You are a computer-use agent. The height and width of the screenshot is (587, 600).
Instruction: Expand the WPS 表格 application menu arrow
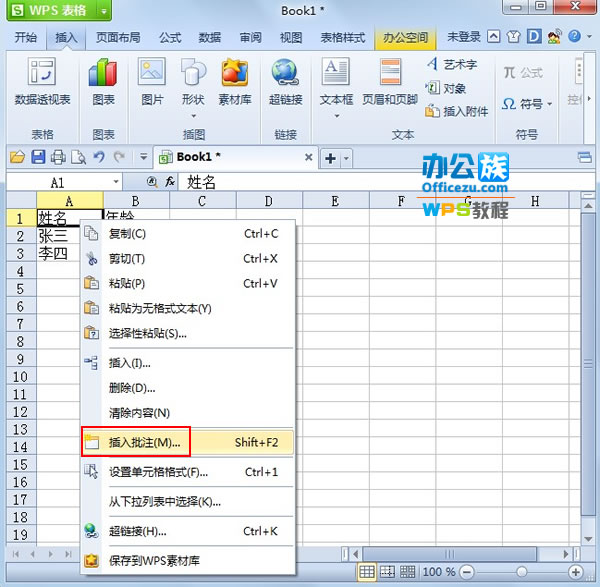coord(104,11)
